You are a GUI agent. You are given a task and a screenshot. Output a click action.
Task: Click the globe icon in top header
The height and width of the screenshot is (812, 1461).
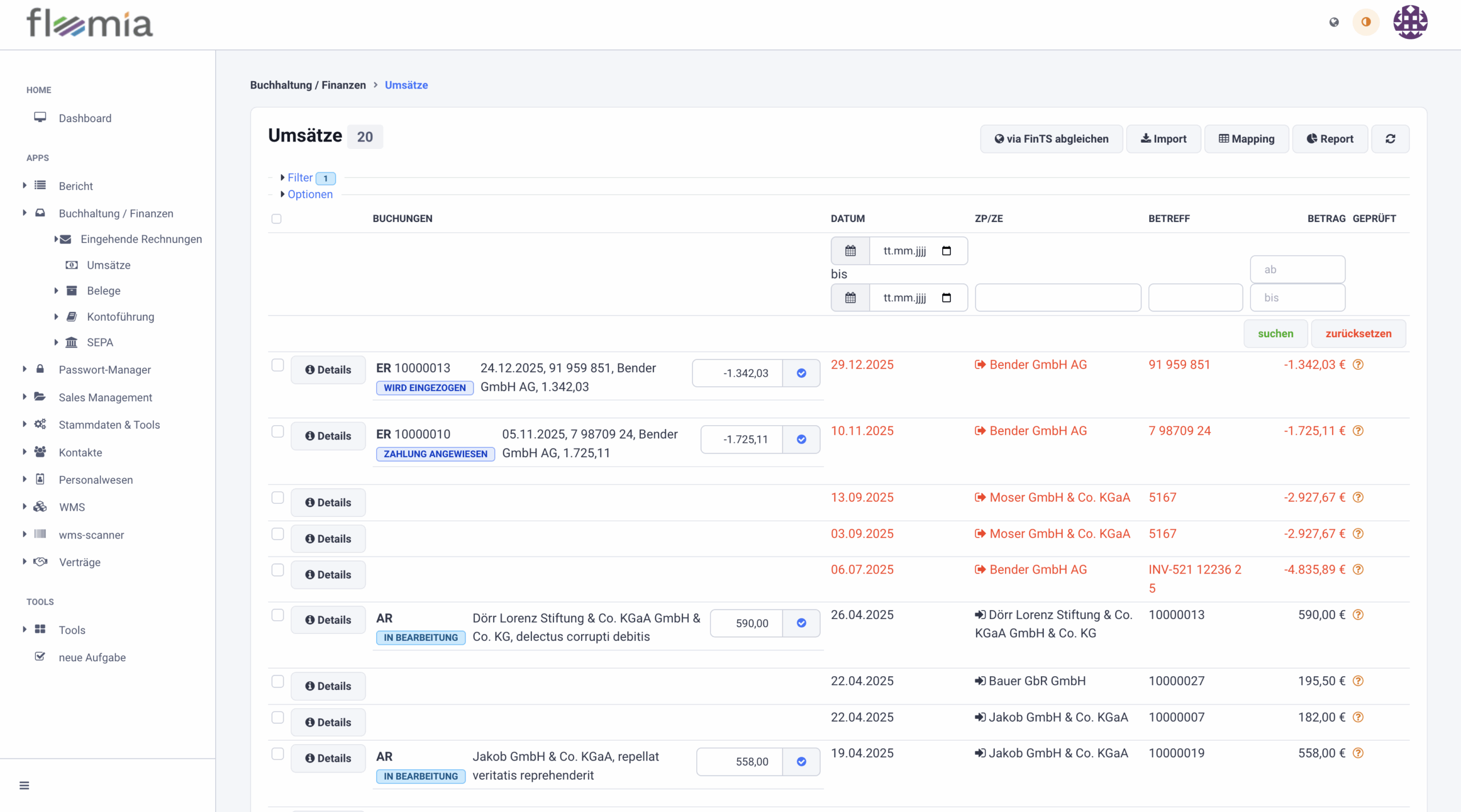pos(1334,22)
